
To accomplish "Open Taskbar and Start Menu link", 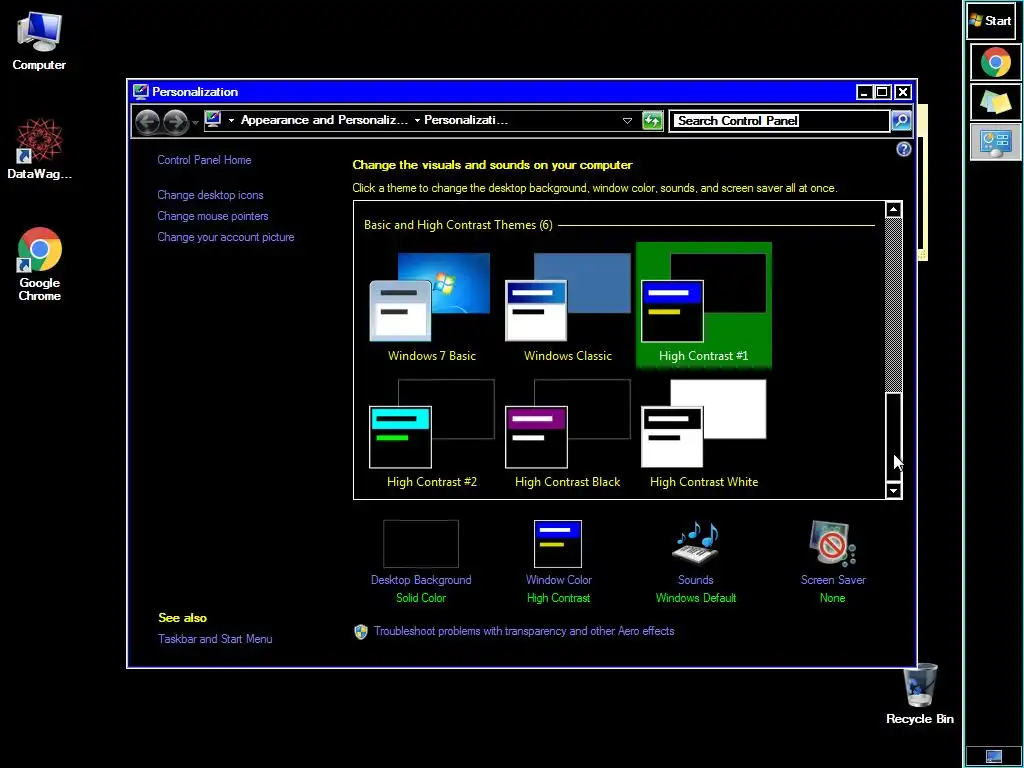I will click(215, 639).
